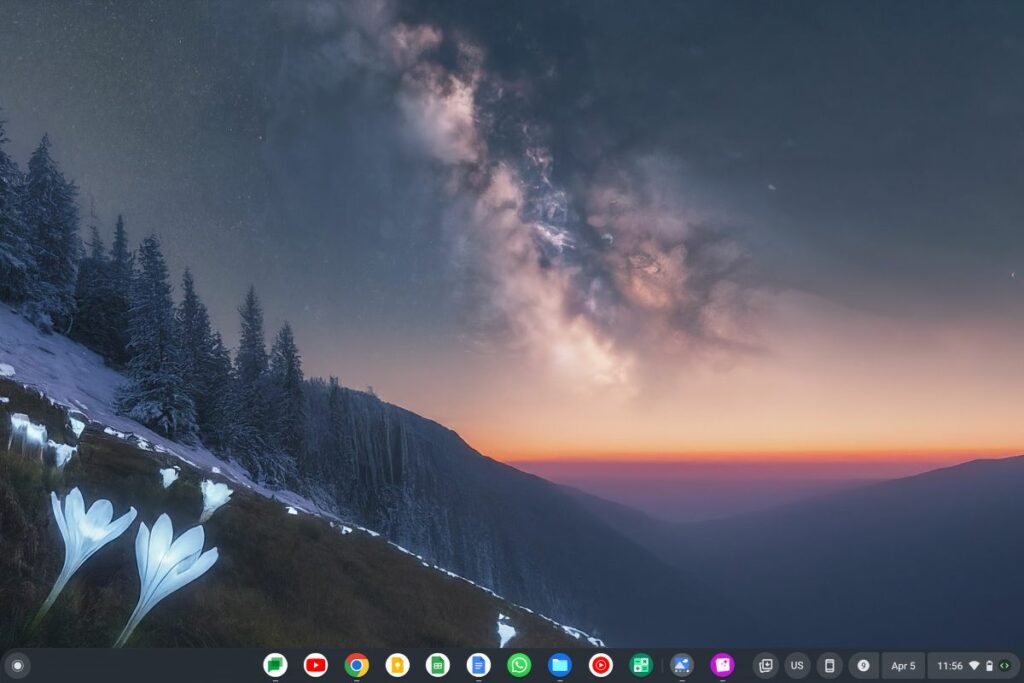Open the ChromeOS launcher button
1024x683 pixels.
pos(17,665)
